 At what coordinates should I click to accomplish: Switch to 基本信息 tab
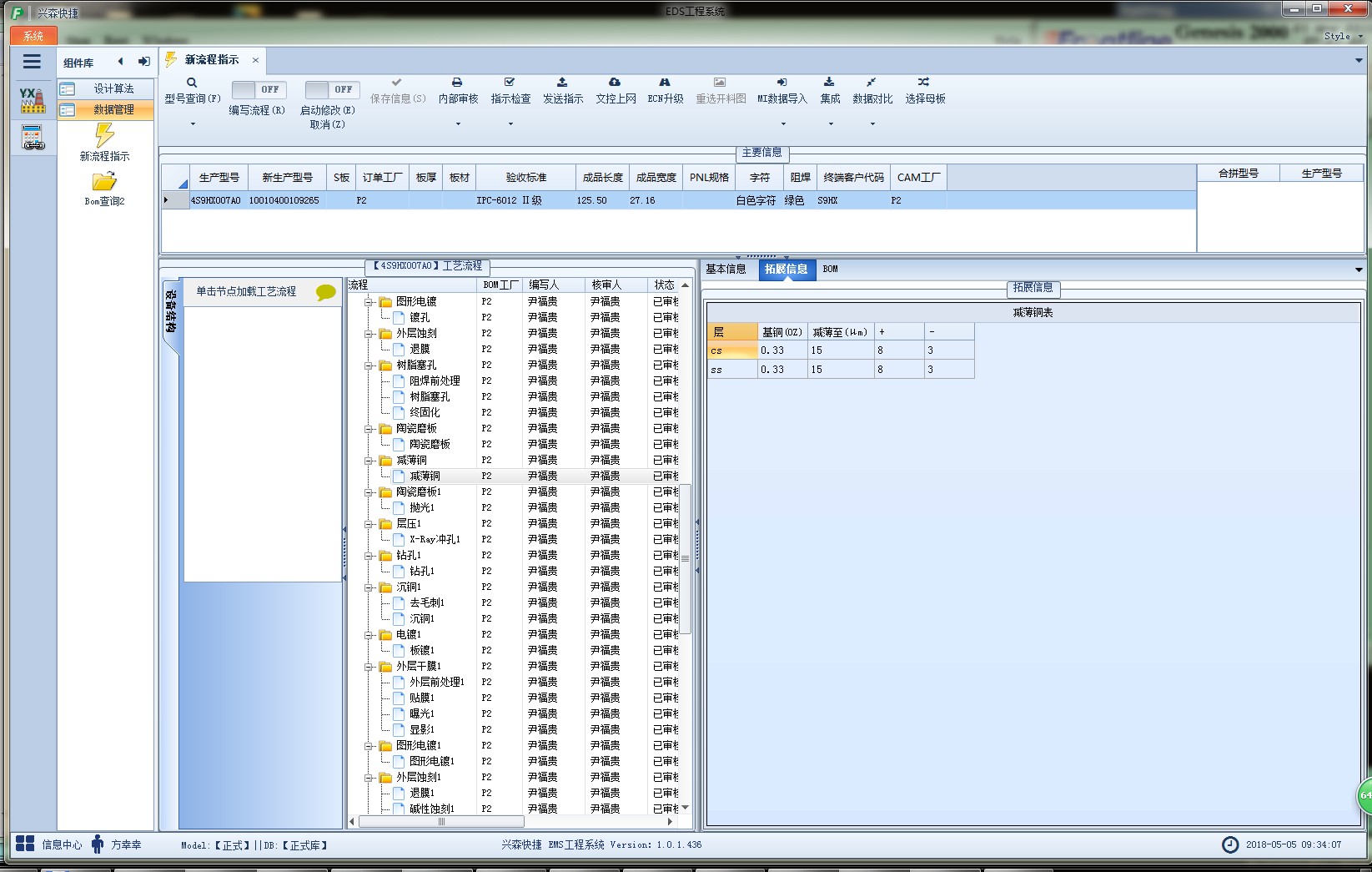tap(726, 269)
